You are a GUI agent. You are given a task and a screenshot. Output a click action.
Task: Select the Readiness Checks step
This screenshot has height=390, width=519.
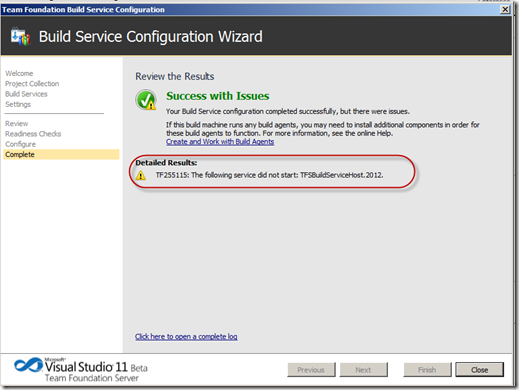pyautogui.click(x=33, y=134)
